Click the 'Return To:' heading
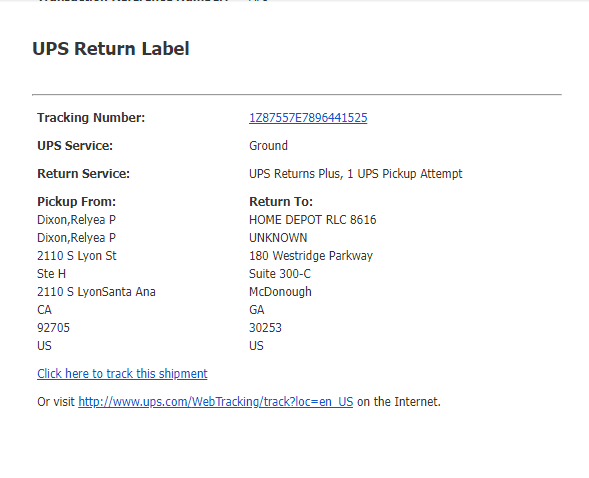This screenshot has width=589, height=478. 281,202
